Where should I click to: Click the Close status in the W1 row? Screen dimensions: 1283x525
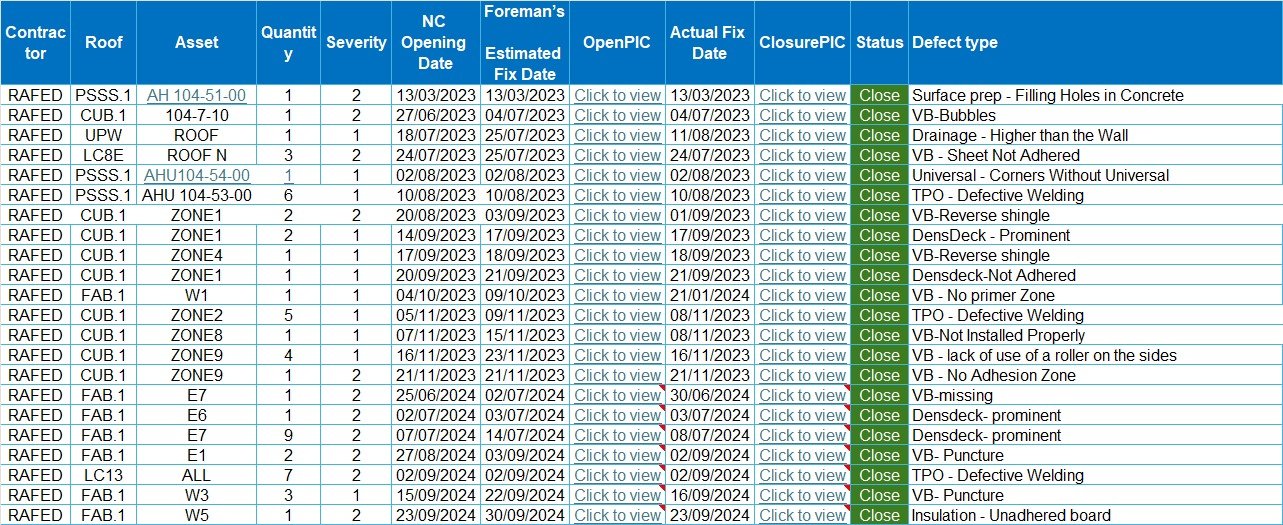879,296
